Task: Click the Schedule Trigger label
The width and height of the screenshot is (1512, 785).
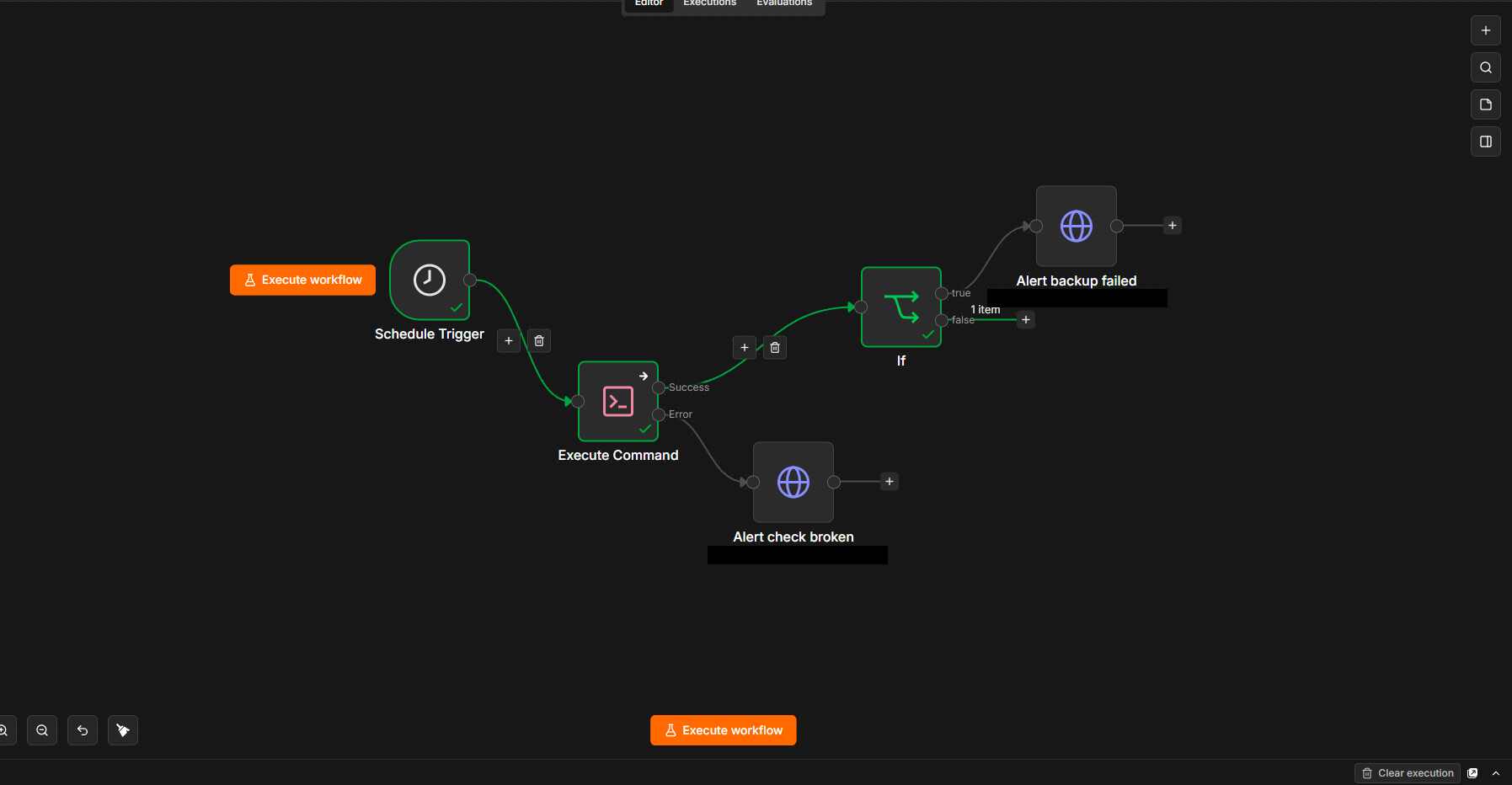Action: point(430,334)
